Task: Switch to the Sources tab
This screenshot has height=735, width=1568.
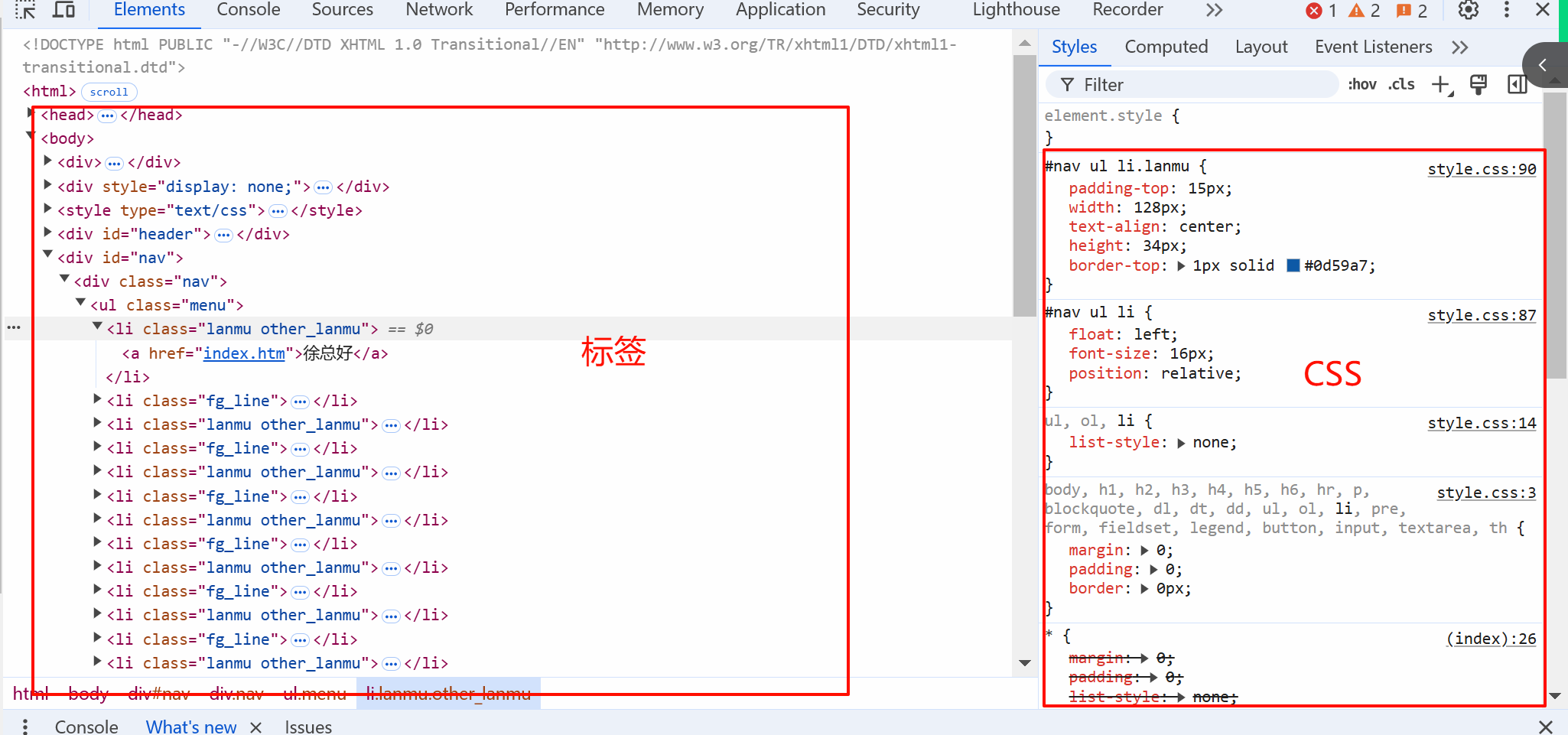Action: tap(342, 9)
